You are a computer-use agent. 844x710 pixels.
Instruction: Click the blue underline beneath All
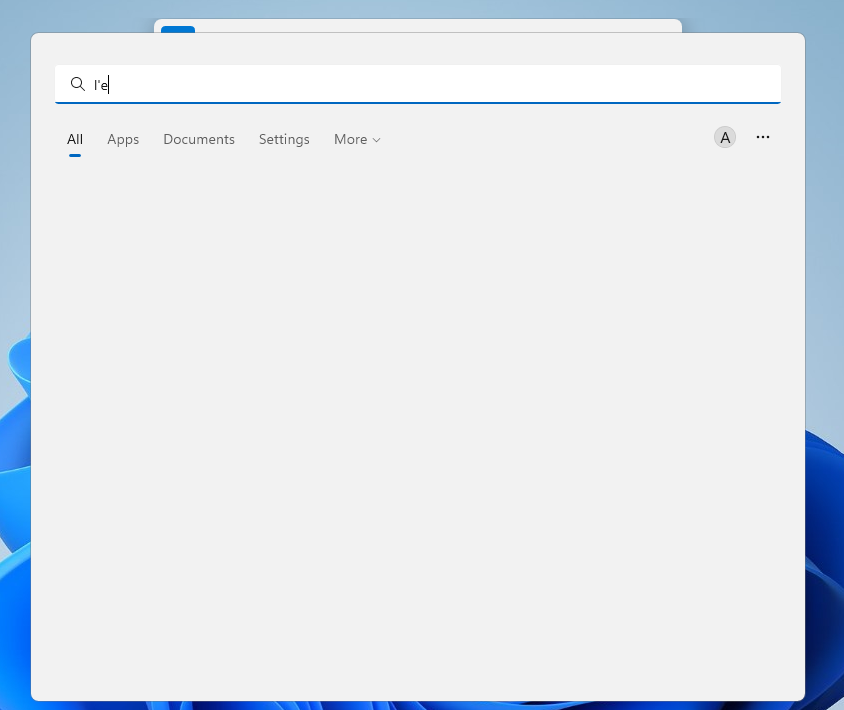(x=74, y=153)
